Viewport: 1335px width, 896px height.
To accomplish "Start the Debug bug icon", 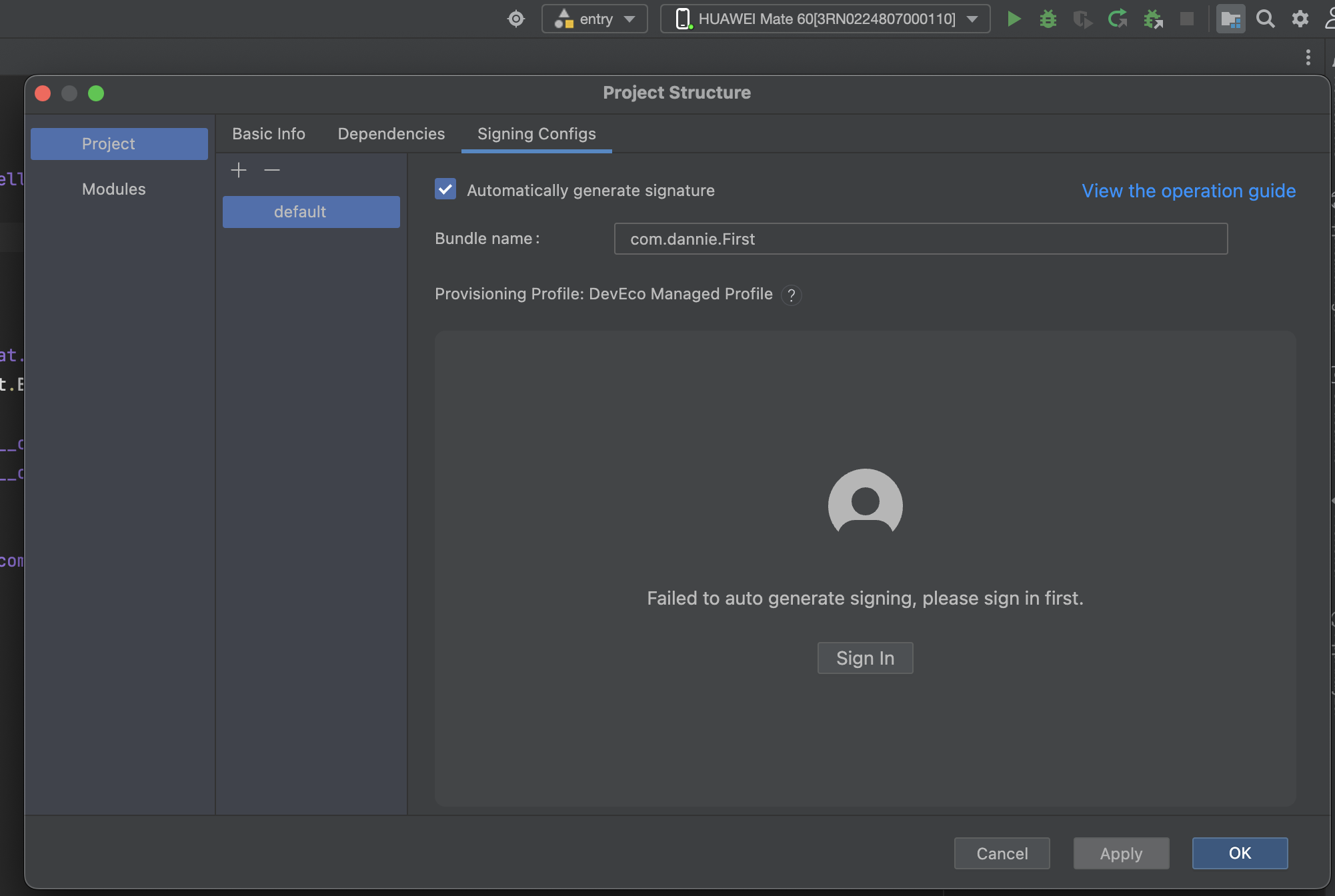I will pyautogui.click(x=1048, y=19).
